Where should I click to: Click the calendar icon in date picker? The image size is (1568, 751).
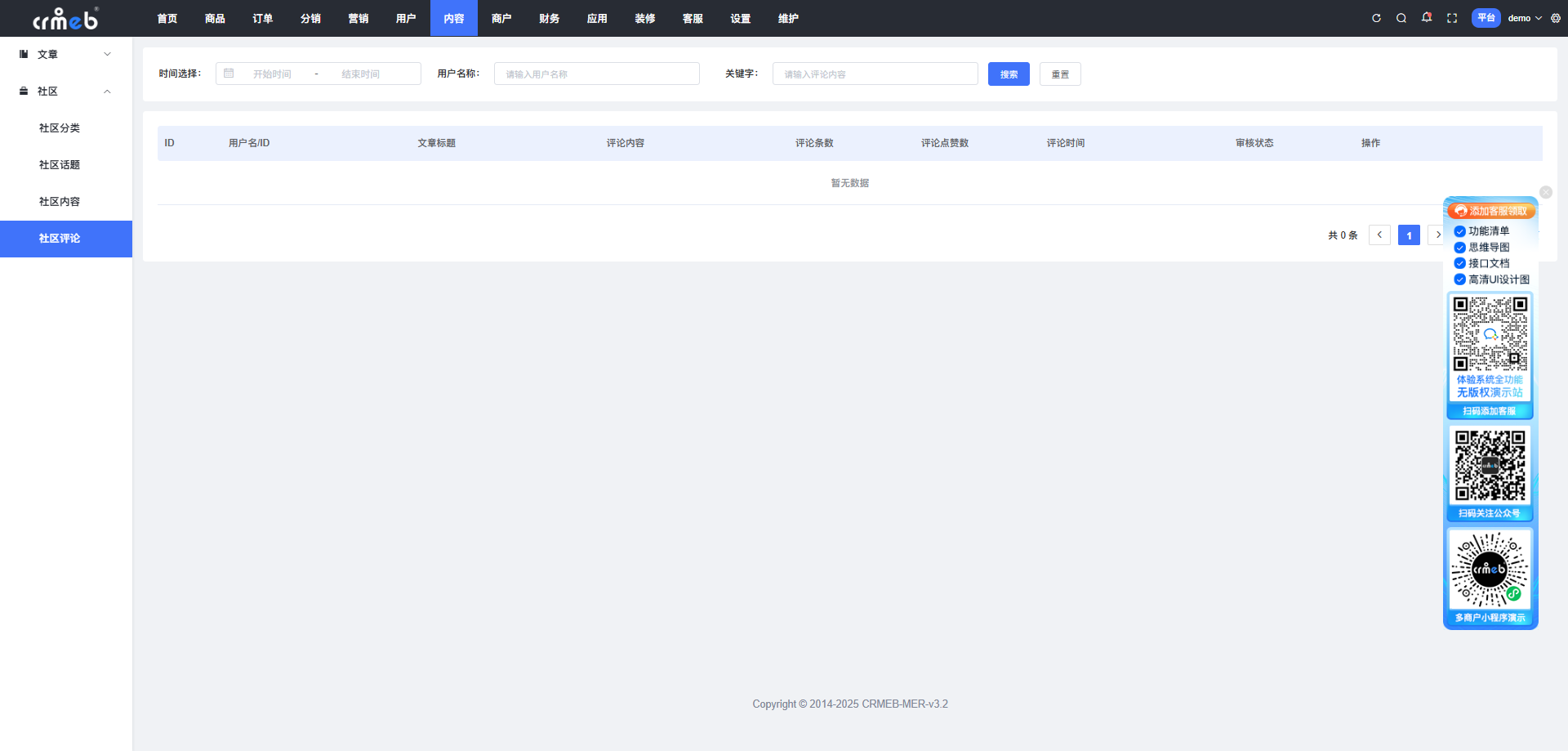[x=229, y=74]
